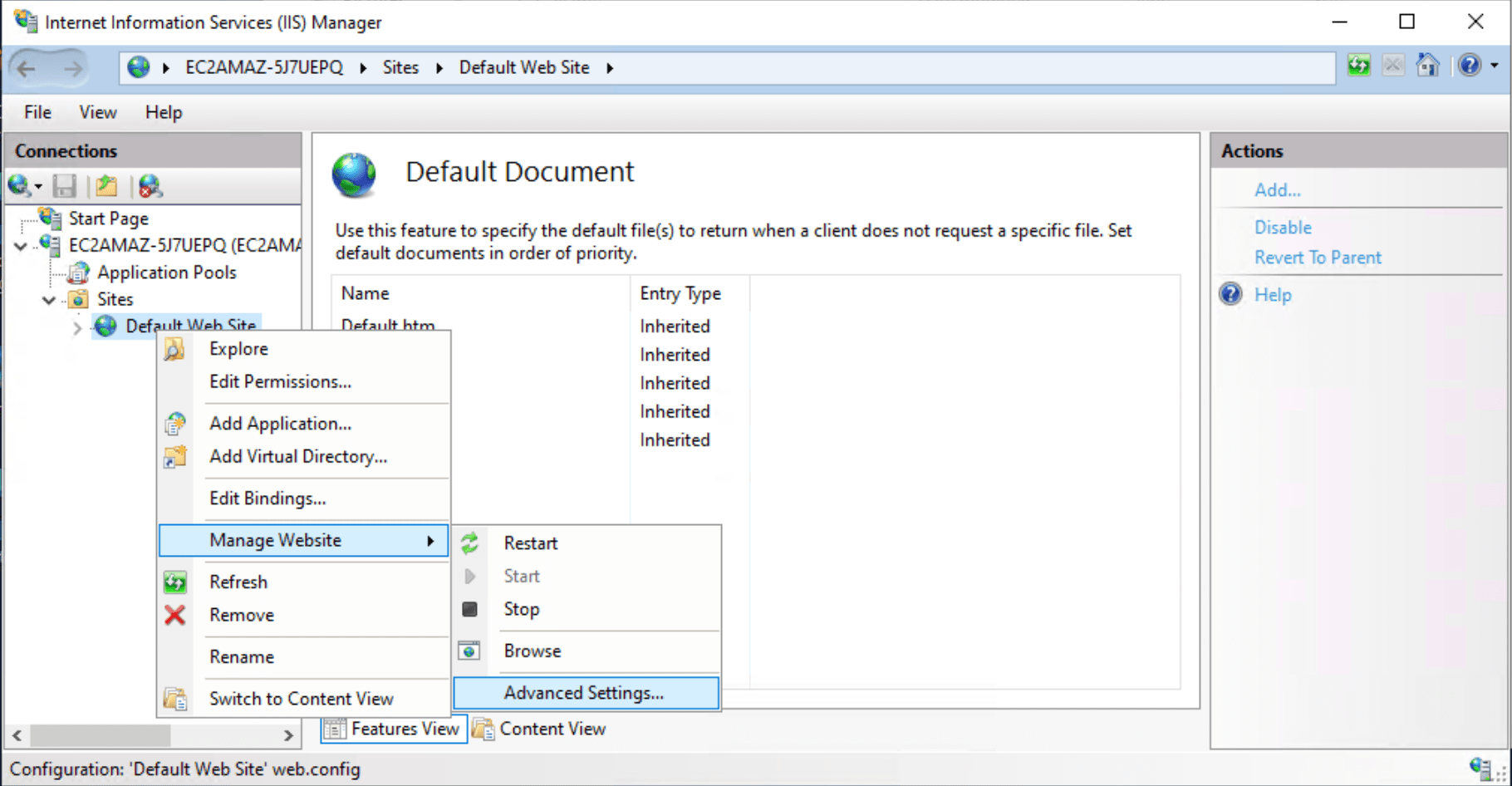Choose Remove from the context menu

[x=304, y=616]
